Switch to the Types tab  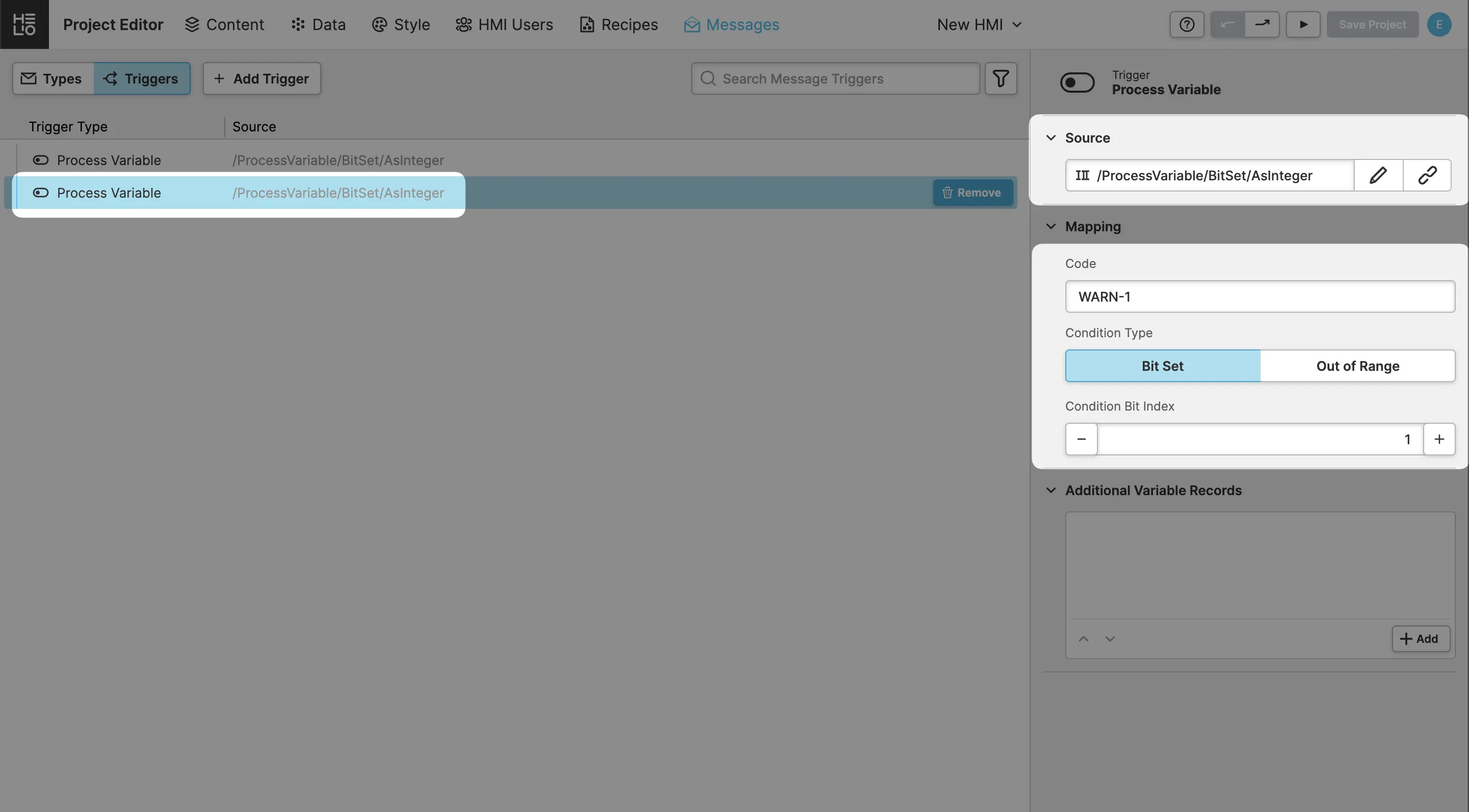point(53,78)
